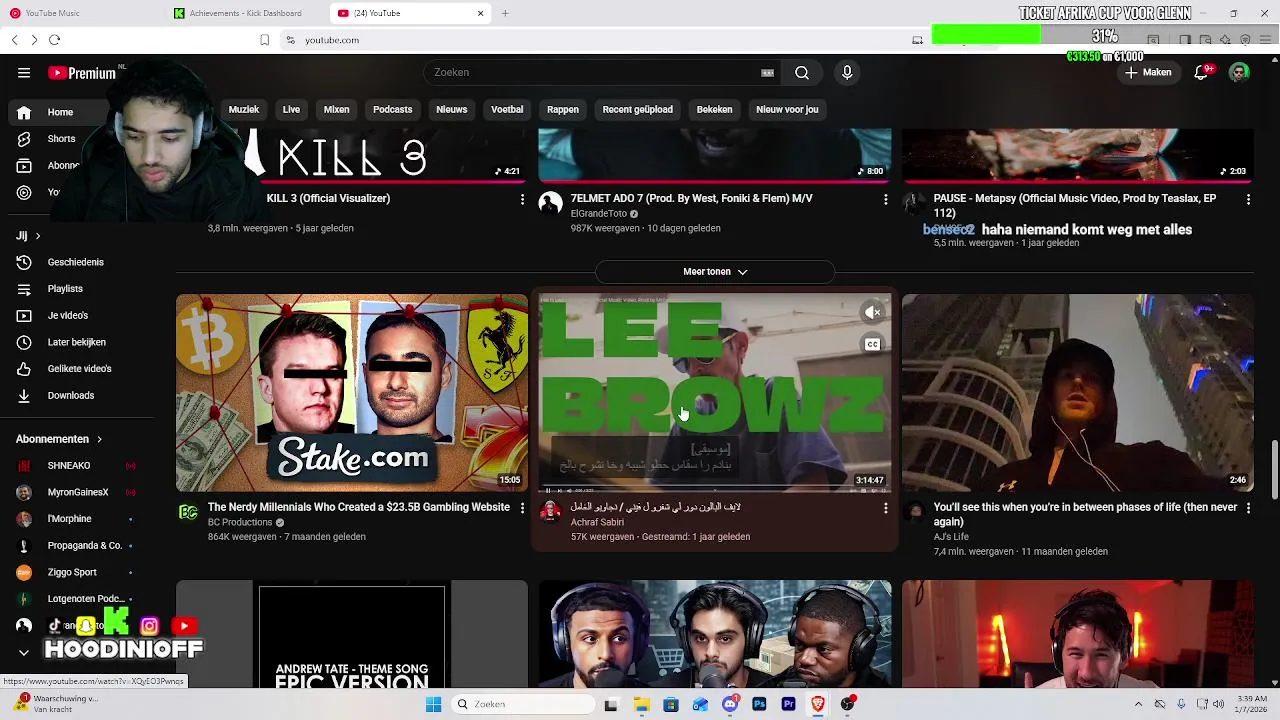Switch to the YouTube Music browser tab

(80, 13)
